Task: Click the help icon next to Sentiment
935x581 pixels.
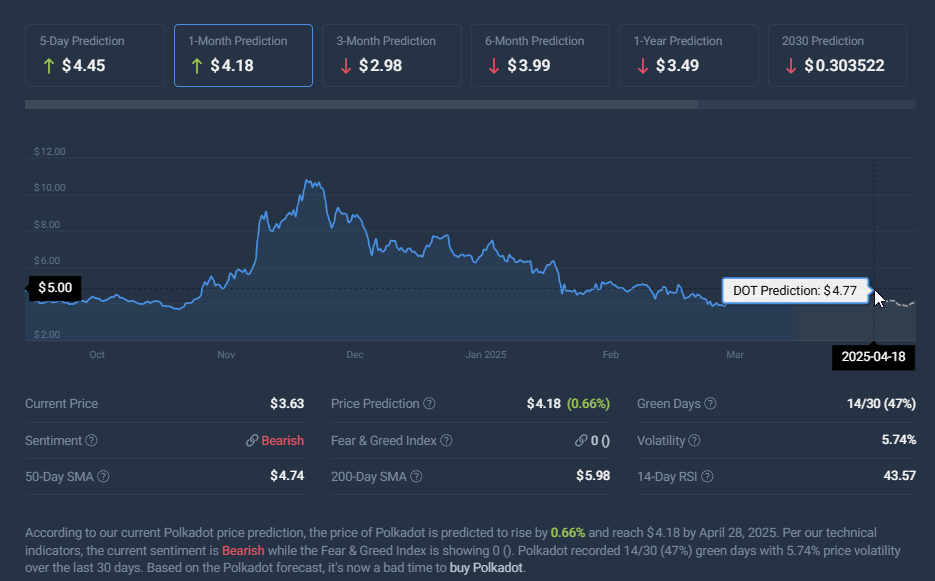Action: pyautogui.click(x=92, y=441)
